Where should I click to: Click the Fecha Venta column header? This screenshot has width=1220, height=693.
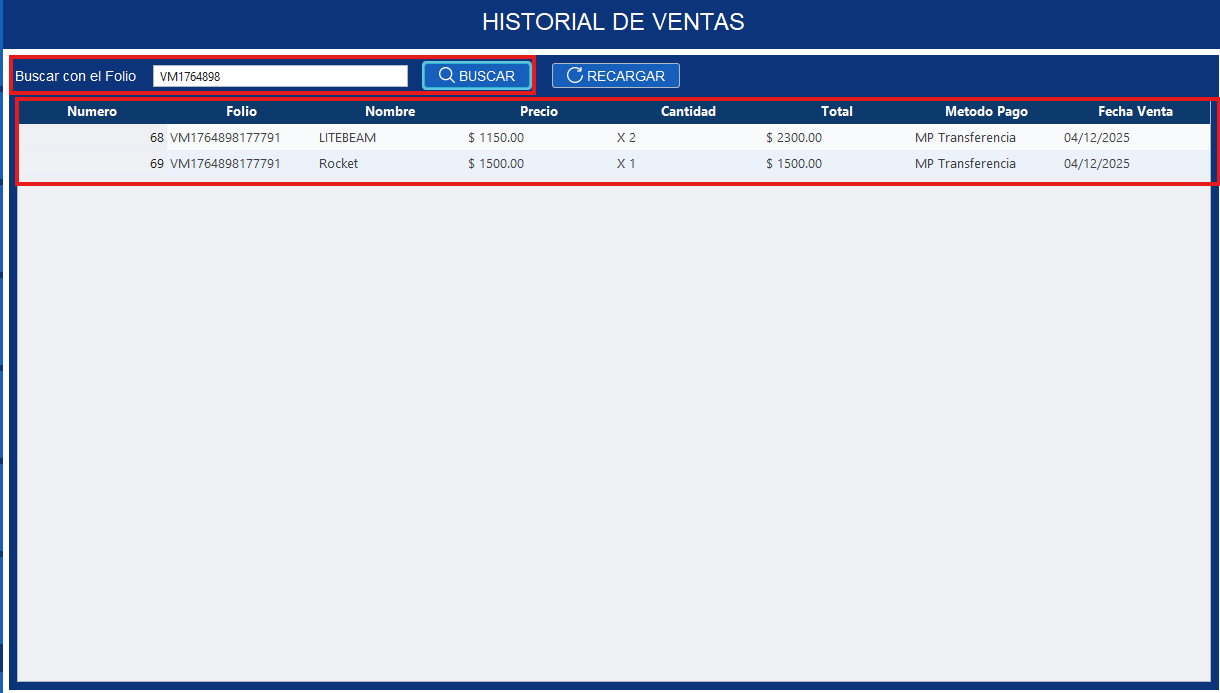1135,111
